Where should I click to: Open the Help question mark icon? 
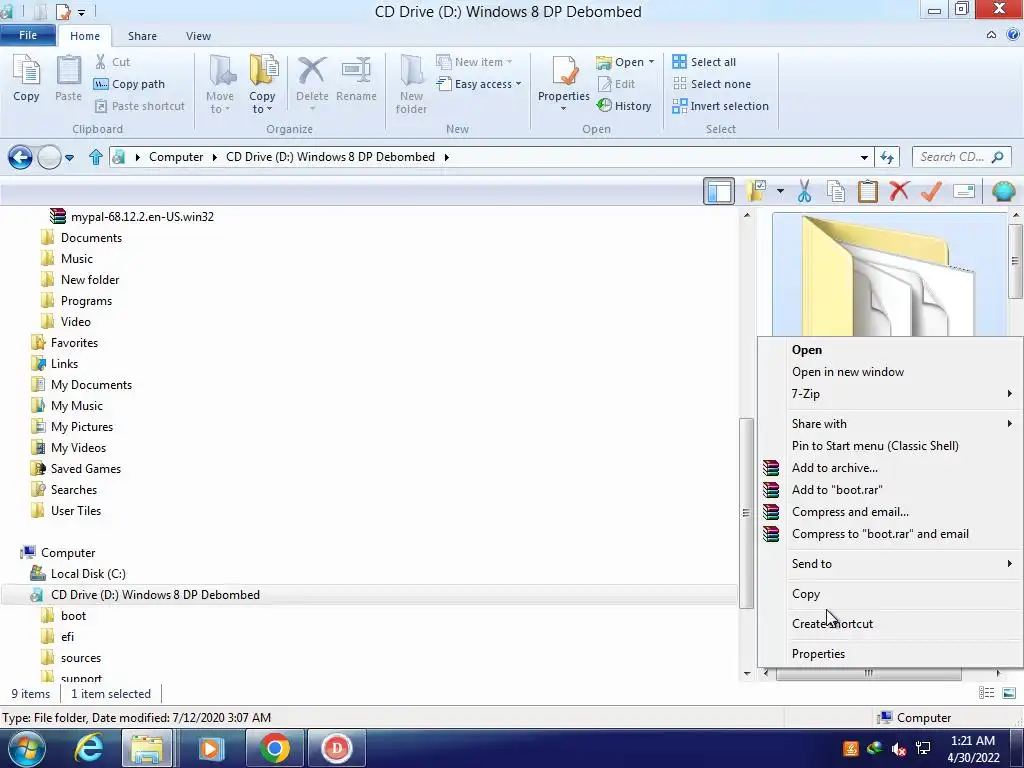coord(1012,35)
